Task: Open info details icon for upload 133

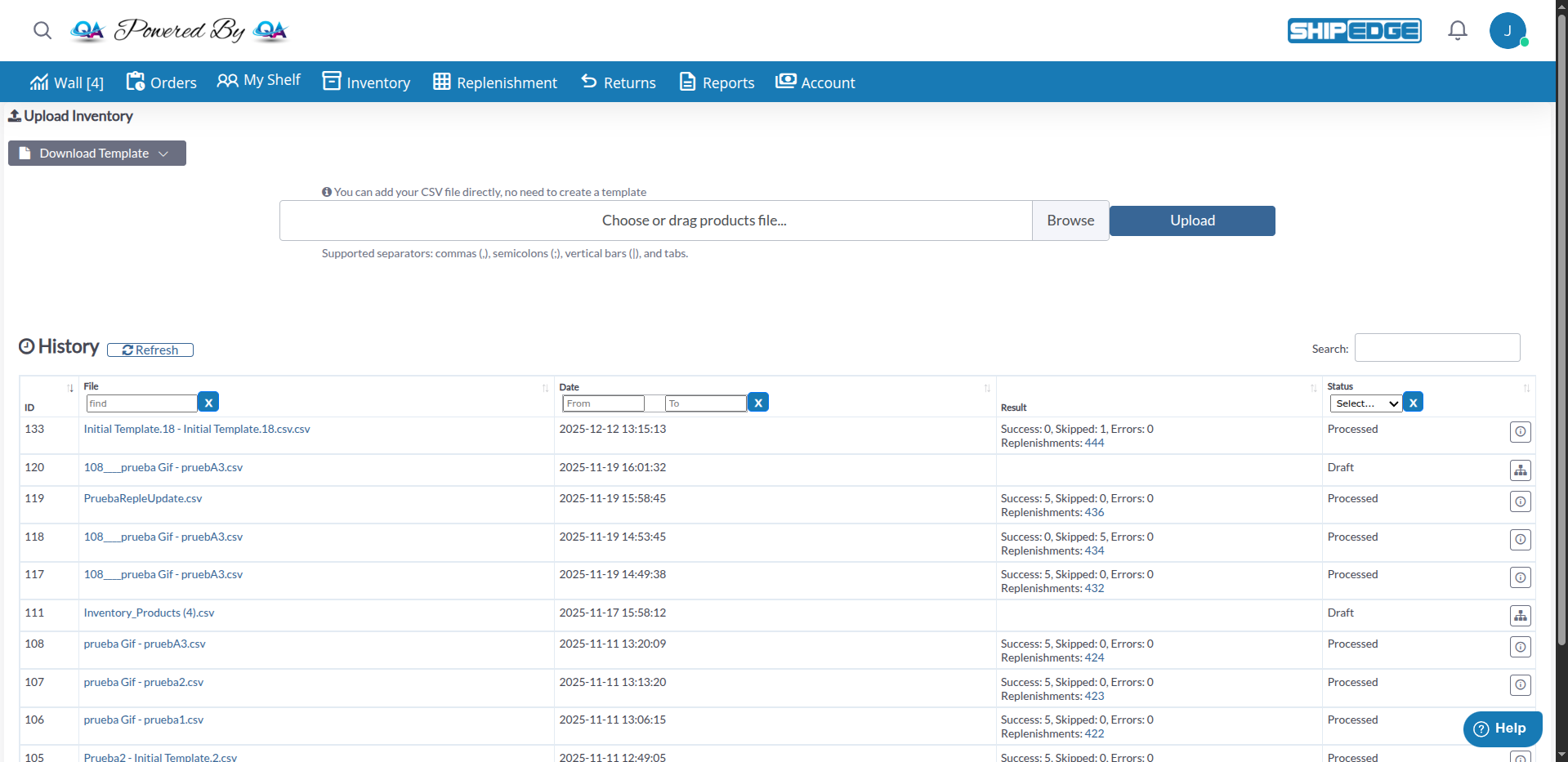Action: click(x=1520, y=432)
